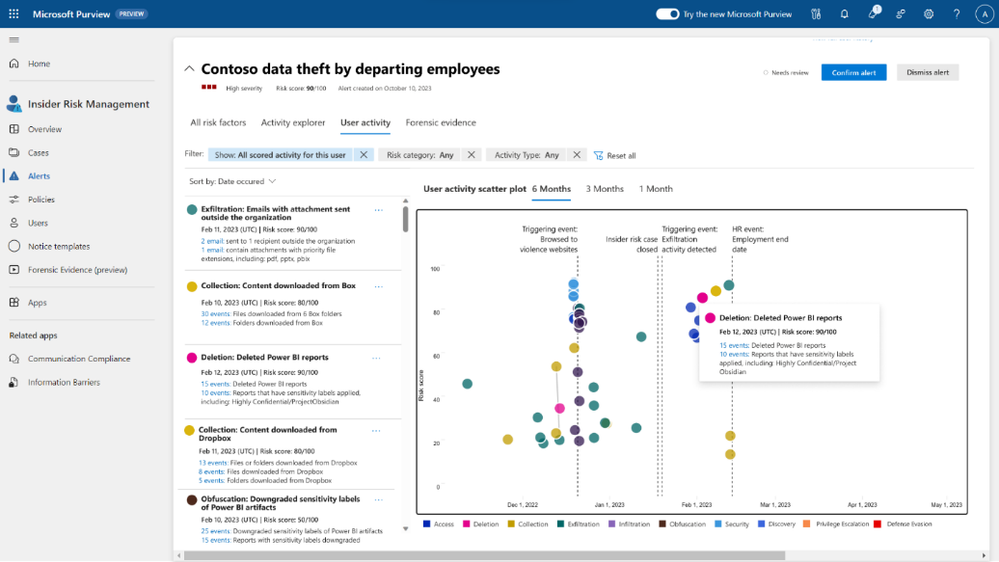Viewport: 999px width, 562px height.
Task: Select 6 Months scatter plot range
Action: click(x=551, y=189)
